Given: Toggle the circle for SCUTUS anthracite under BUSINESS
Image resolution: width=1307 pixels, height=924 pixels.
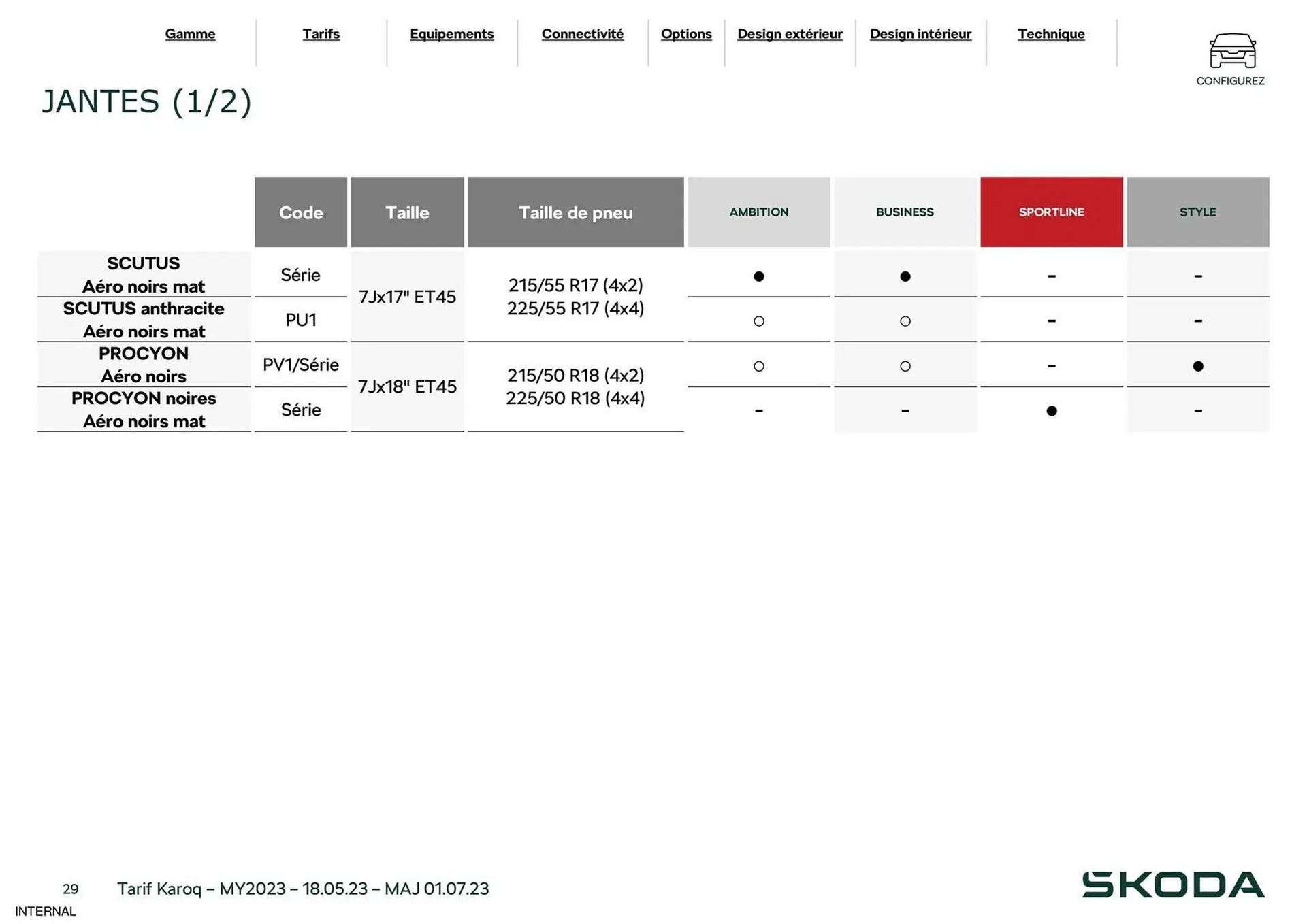Looking at the screenshot, I should click(x=905, y=320).
